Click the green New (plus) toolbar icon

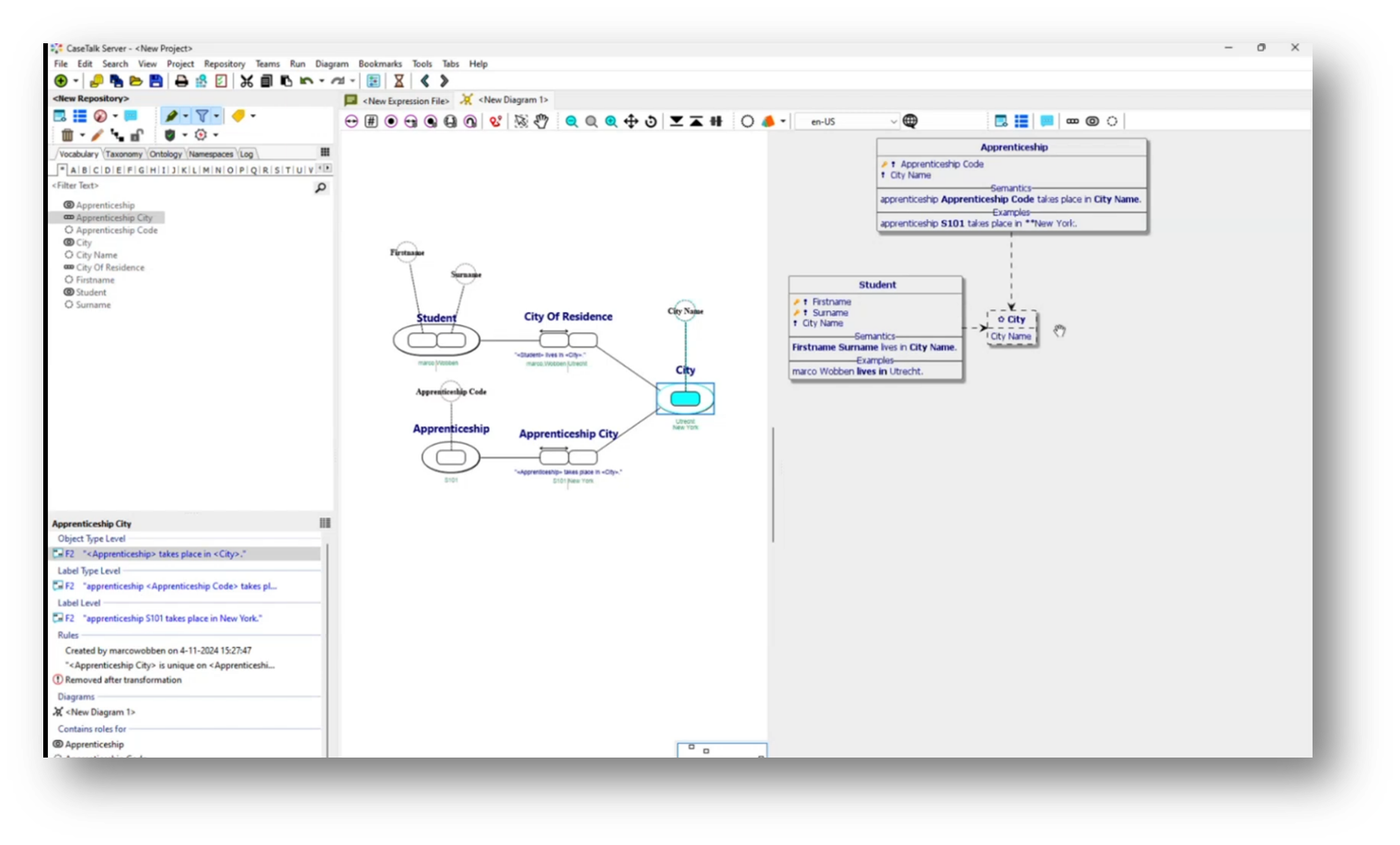point(61,81)
